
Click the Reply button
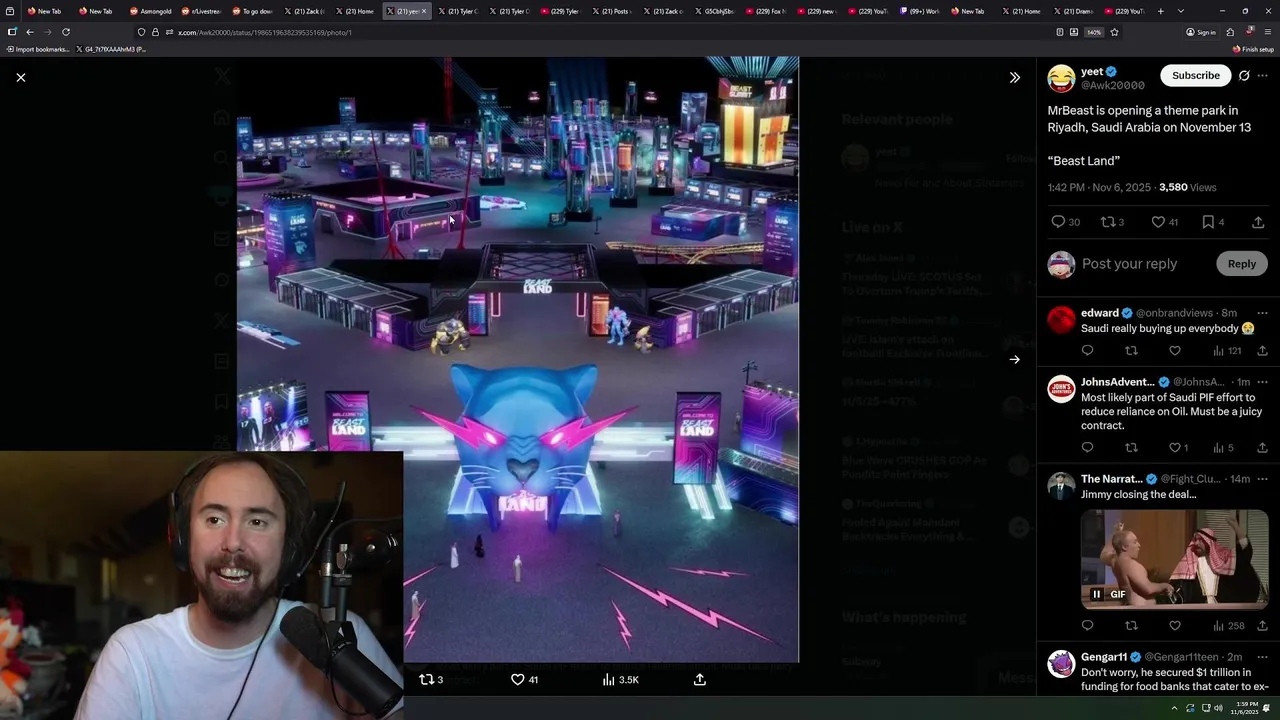pyautogui.click(x=1242, y=264)
